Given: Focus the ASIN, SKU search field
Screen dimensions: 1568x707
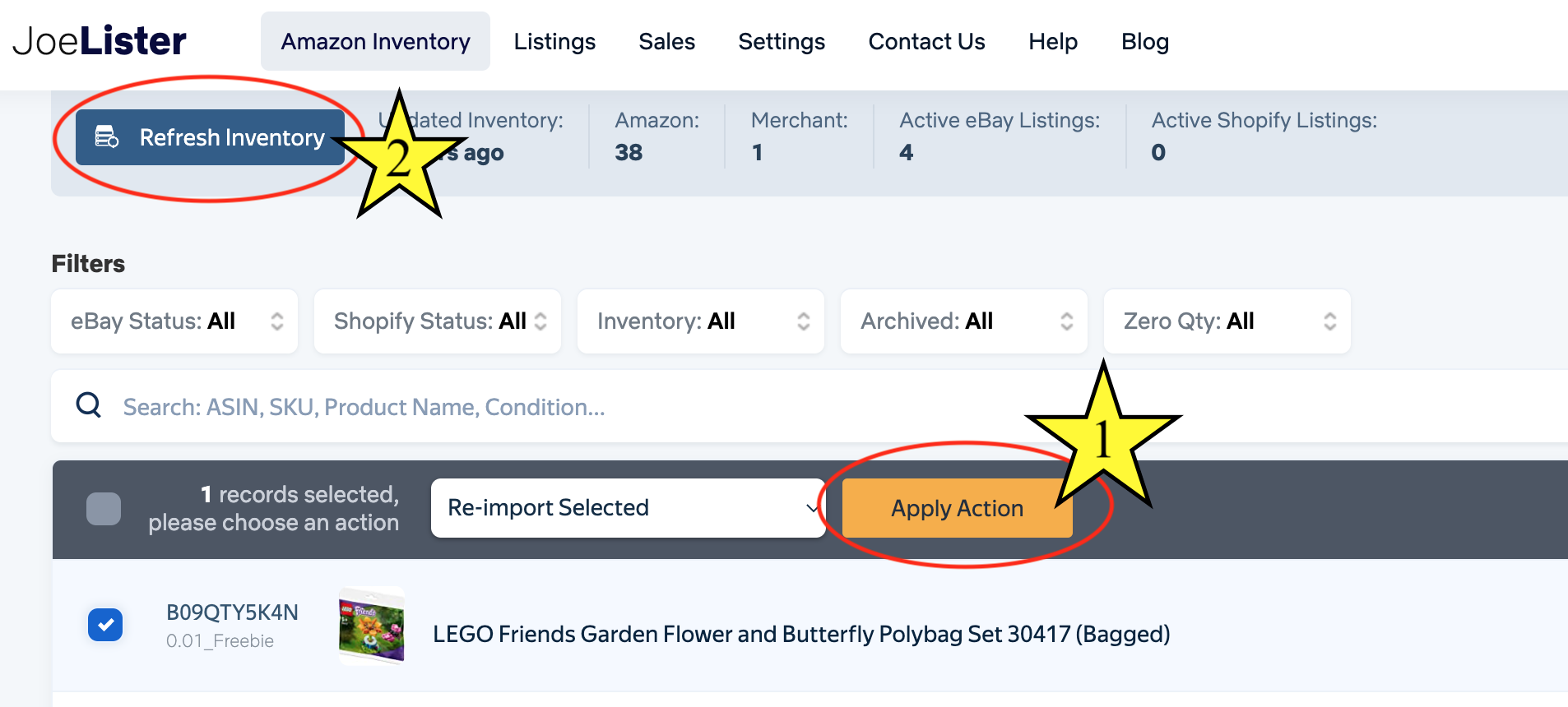Looking at the screenshot, I should click(x=576, y=407).
